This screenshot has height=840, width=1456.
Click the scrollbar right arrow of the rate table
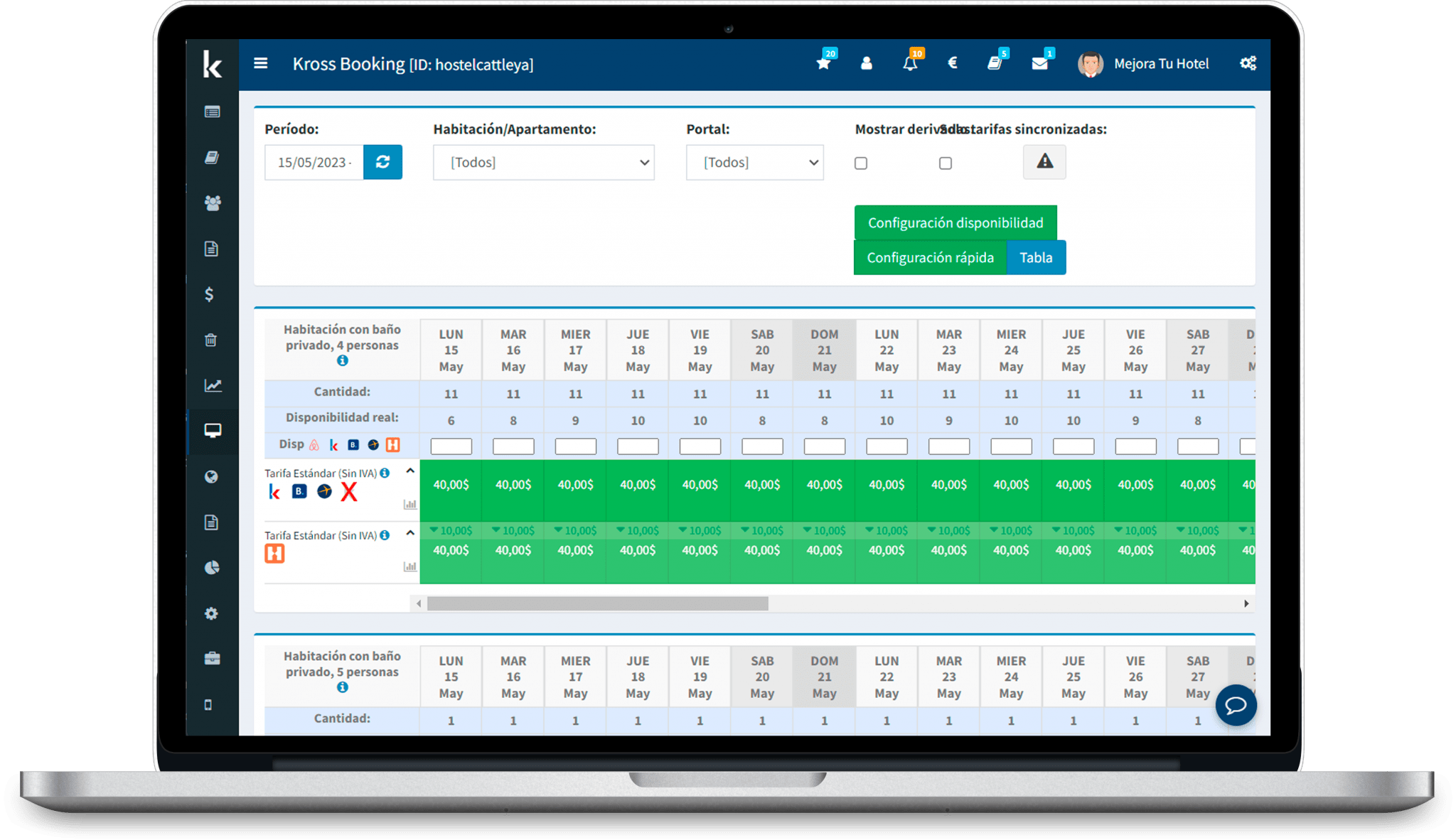click(x=1246, y=603)
